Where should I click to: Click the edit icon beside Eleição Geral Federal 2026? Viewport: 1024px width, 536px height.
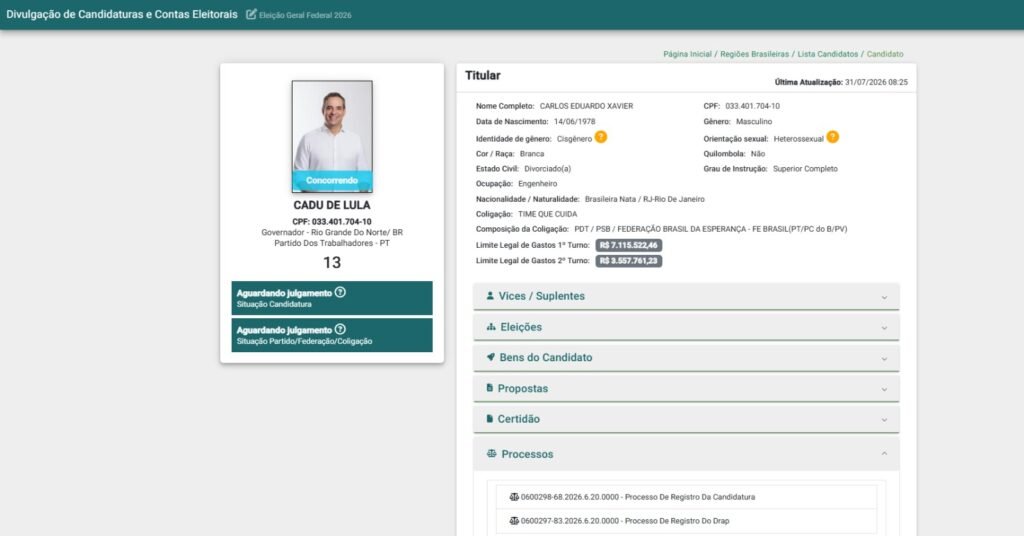pyautogui.click(x=251, y=14)
